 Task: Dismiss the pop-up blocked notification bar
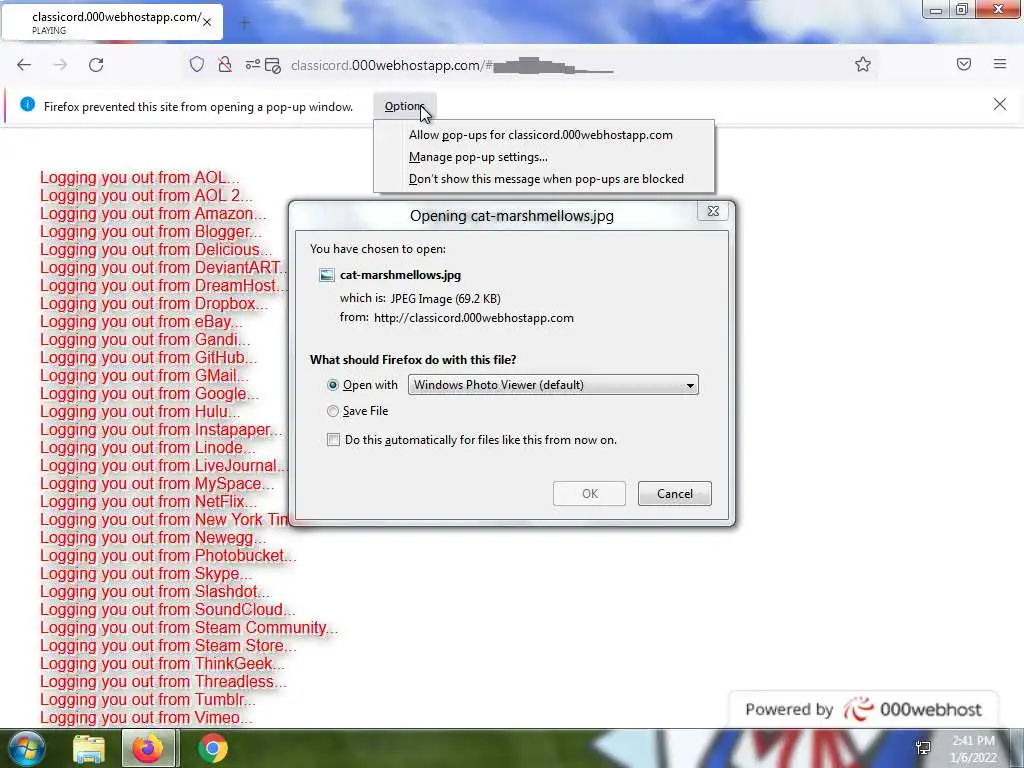coord(1000,104)
